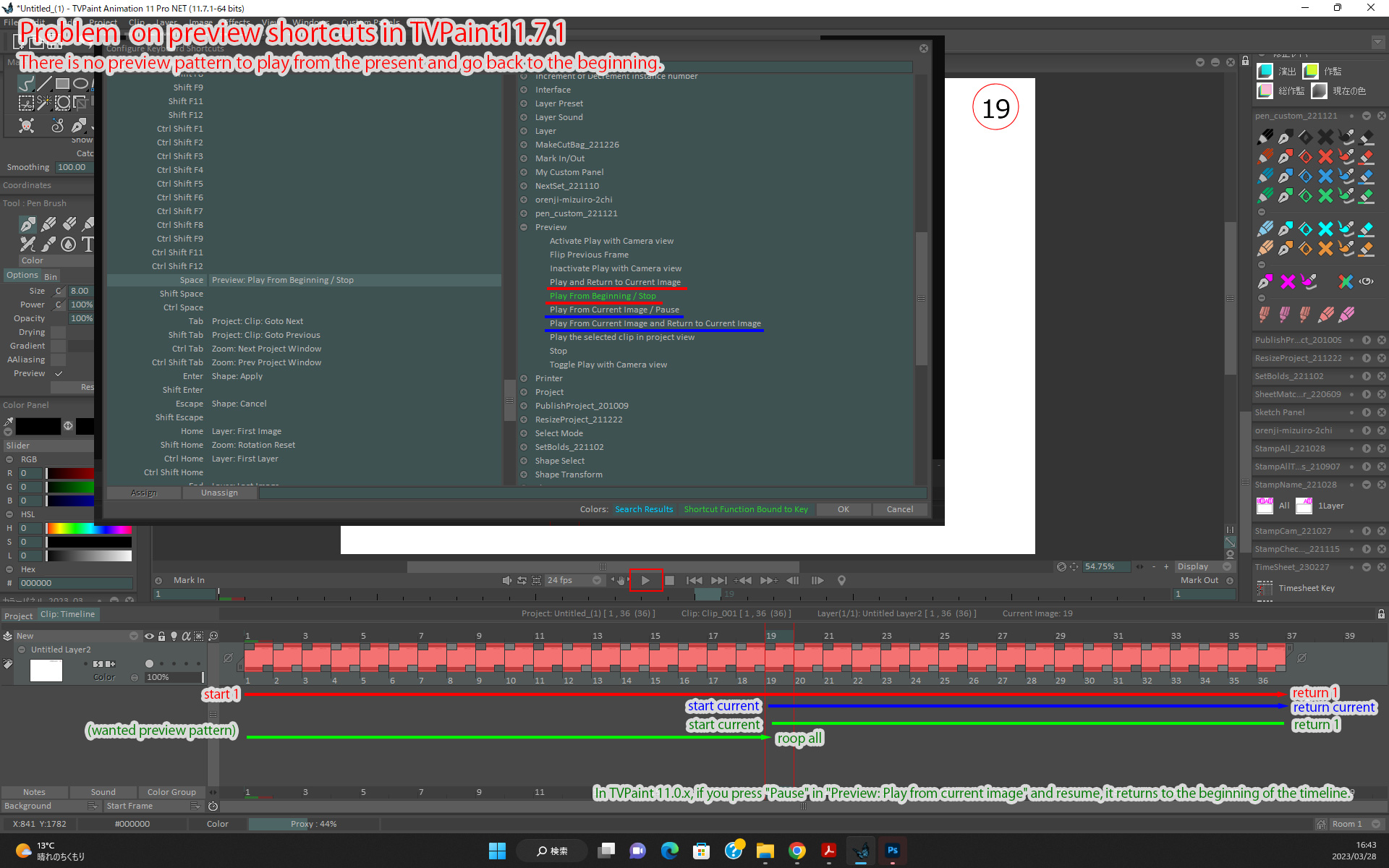Select the straight line drawing tool

[x=45, y=84]
